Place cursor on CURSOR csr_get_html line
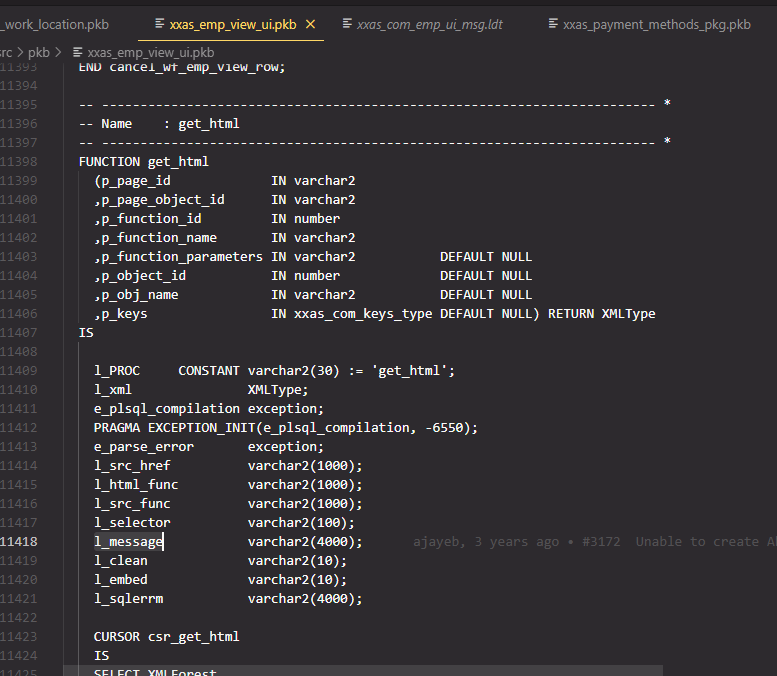Screen dimensions: 777x676 [x=166, y=637]
